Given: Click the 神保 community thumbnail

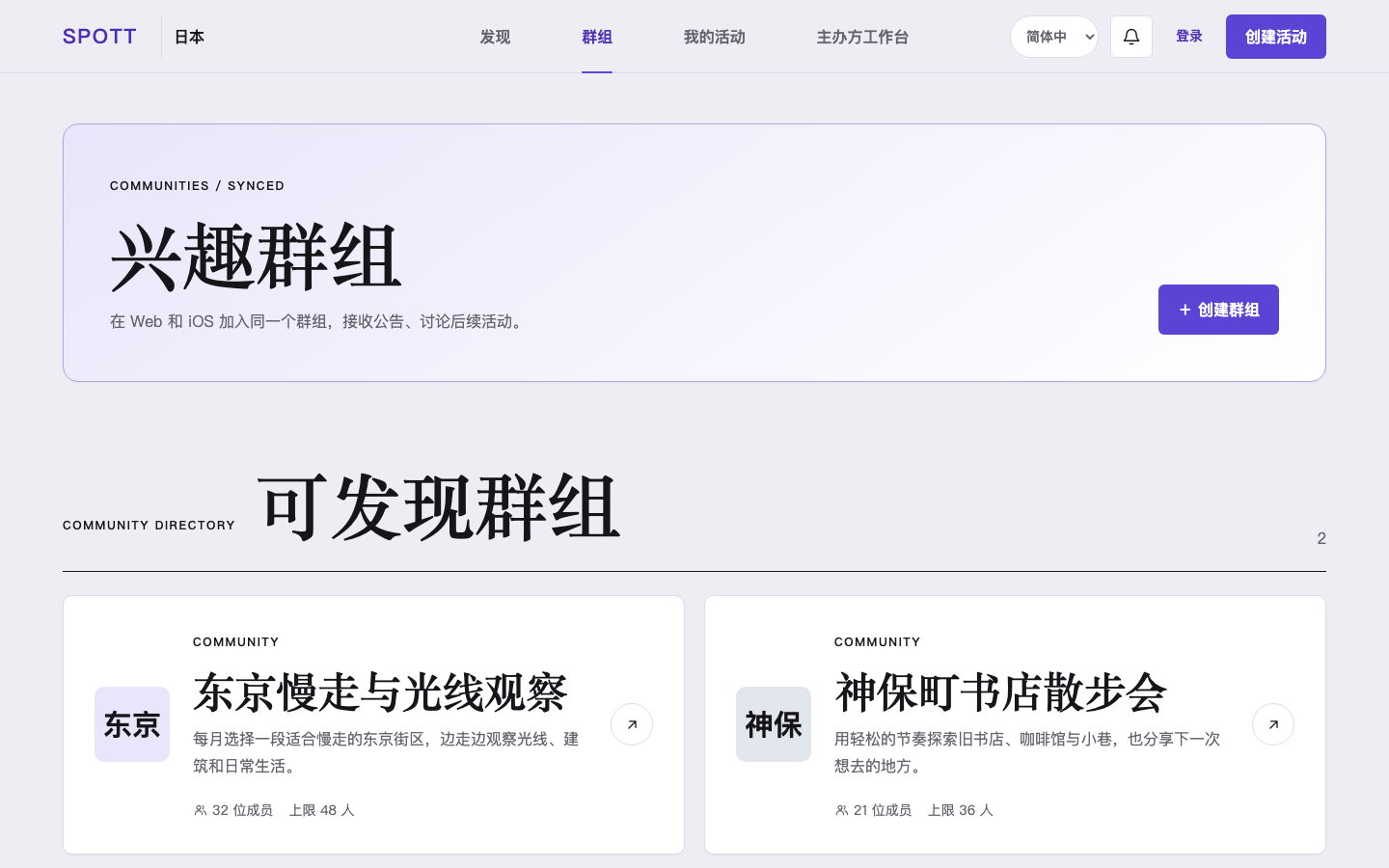Looking at the screenshot, I should [774, 724].
